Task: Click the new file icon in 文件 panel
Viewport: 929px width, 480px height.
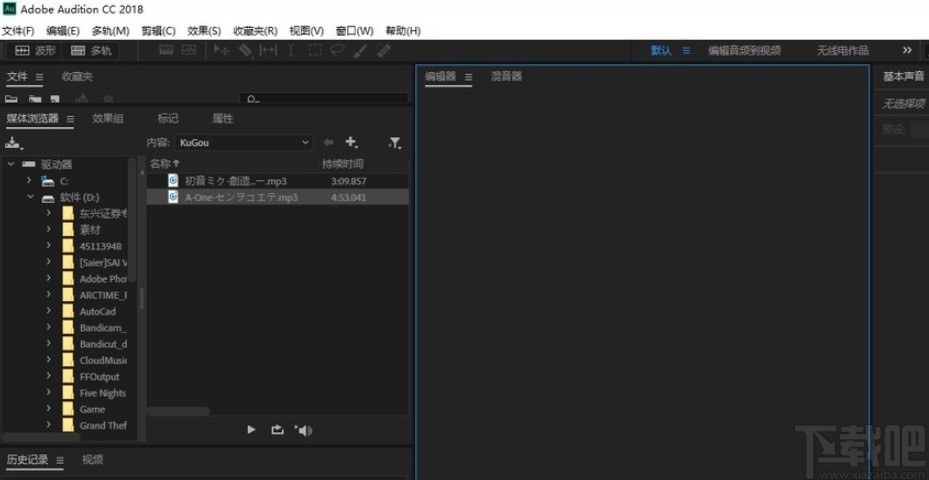Action: coord(55,99)
